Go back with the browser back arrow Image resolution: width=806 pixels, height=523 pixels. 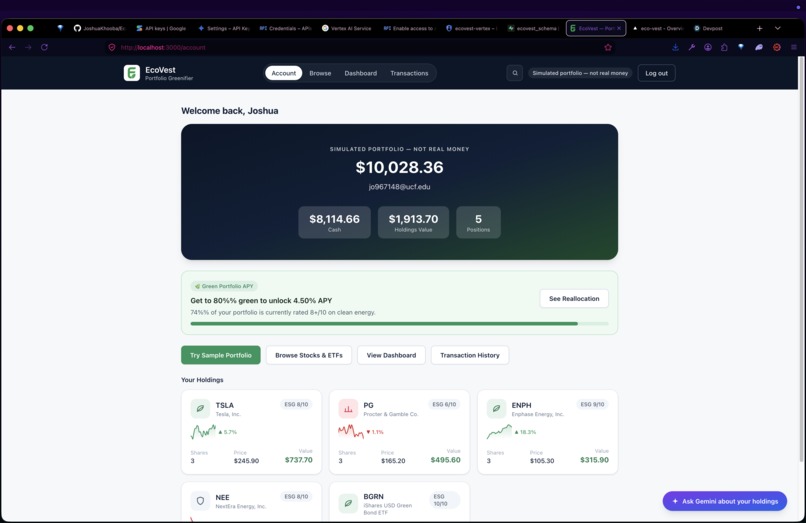[12, 47]
